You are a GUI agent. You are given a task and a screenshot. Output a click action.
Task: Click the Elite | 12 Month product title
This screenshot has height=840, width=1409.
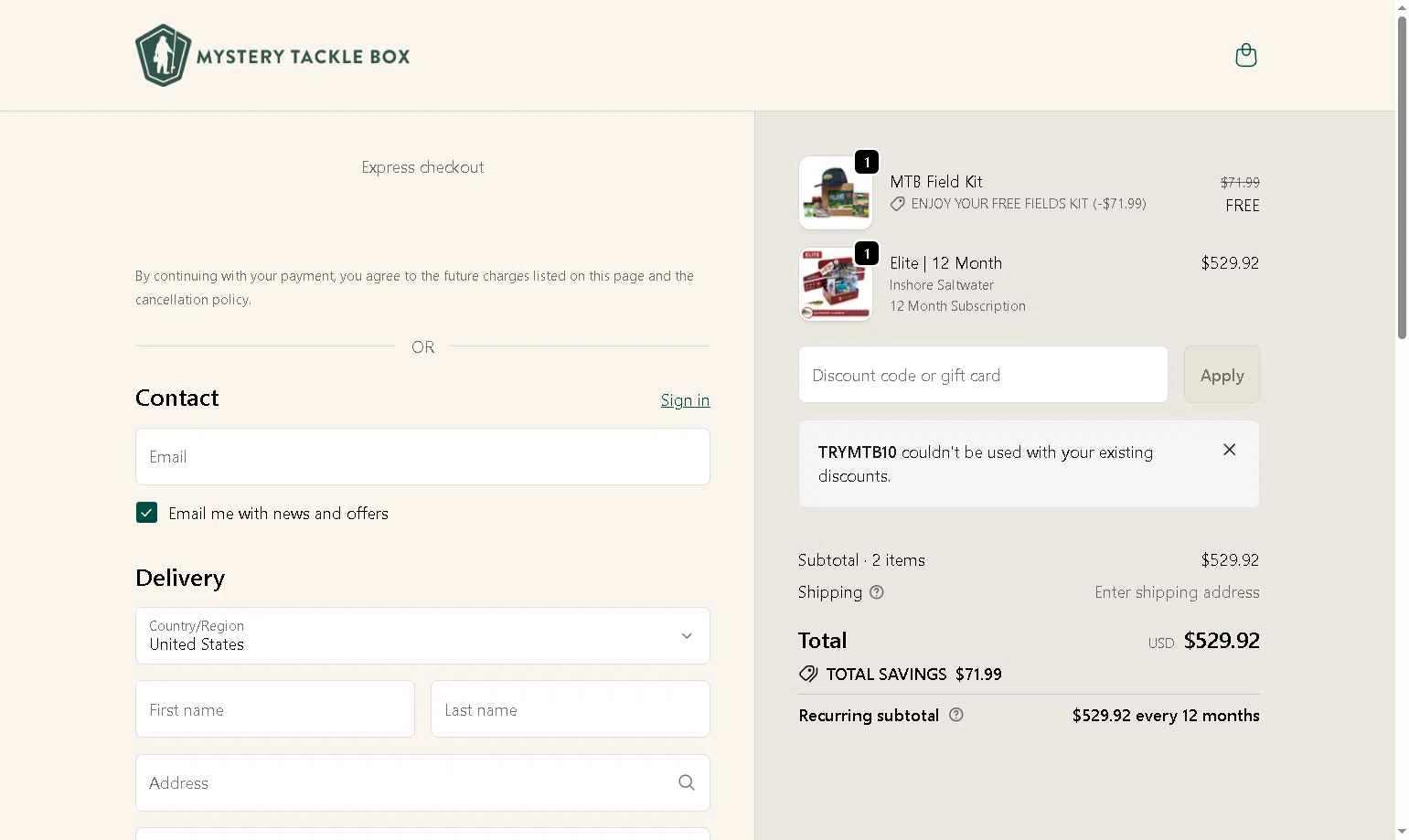click(945, 263)
